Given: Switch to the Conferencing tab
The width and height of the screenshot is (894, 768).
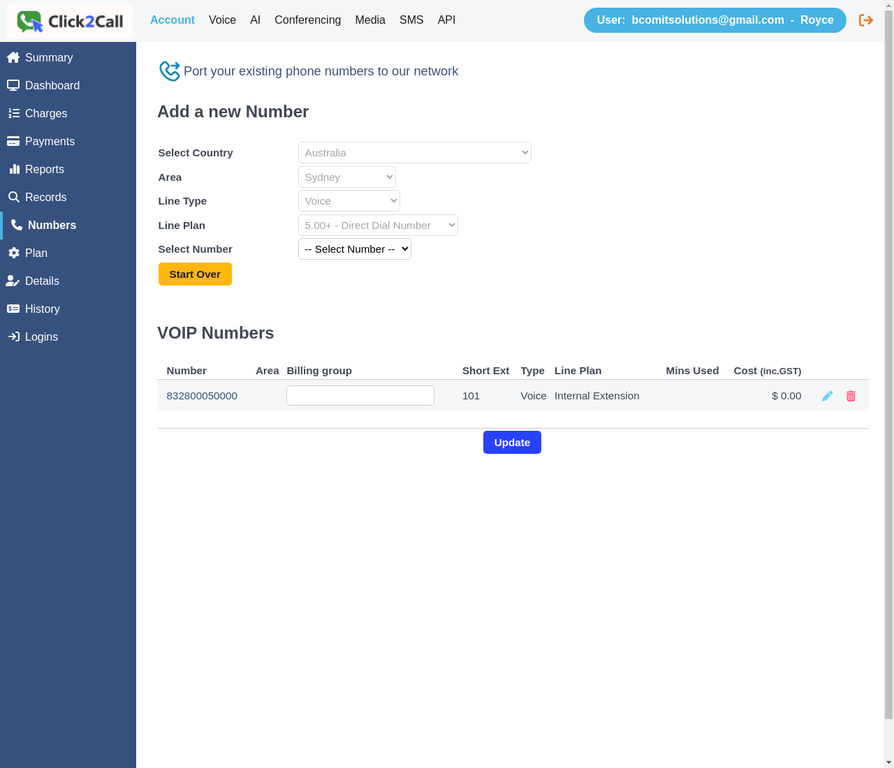Looking at the screenshot, I should pyautogui.click(x=307, y=19).
